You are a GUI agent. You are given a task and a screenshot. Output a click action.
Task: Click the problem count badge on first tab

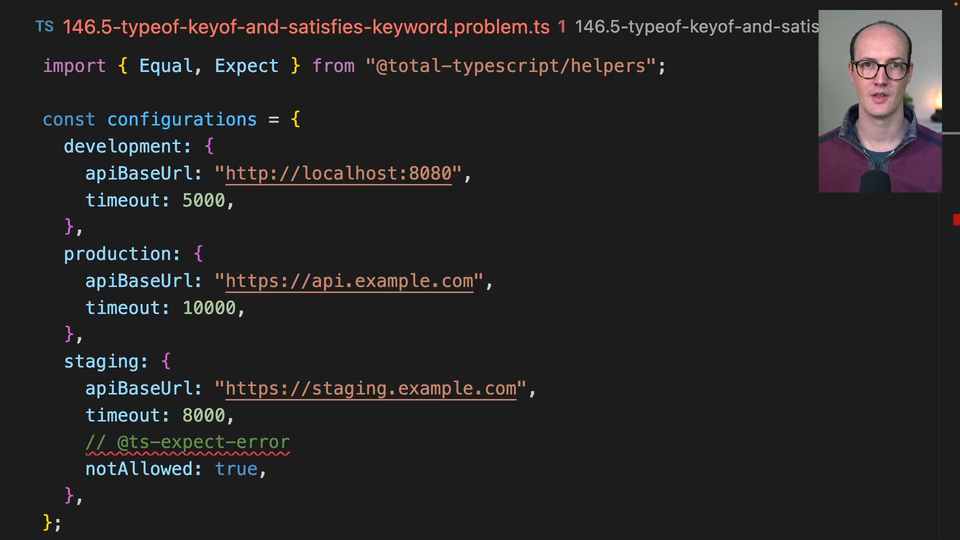(x=562, y=27)
